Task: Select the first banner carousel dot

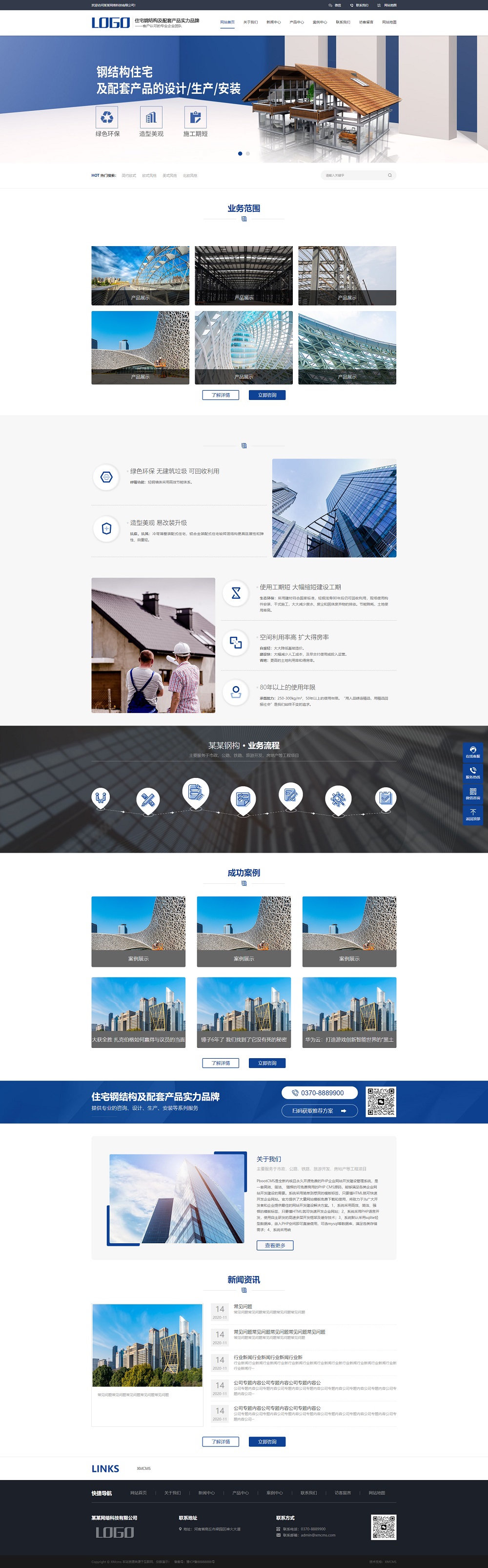Action: [x=240, y=153]
